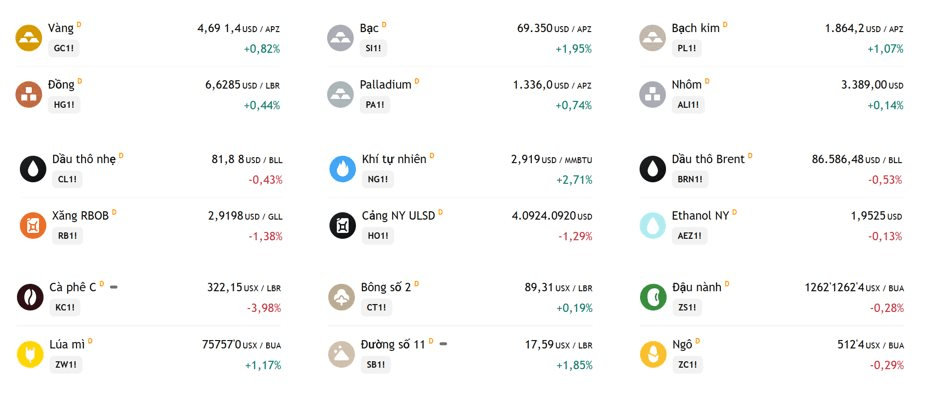Open the yellow corn Ngô icon
934x397 pixels.
pos(653,354)
